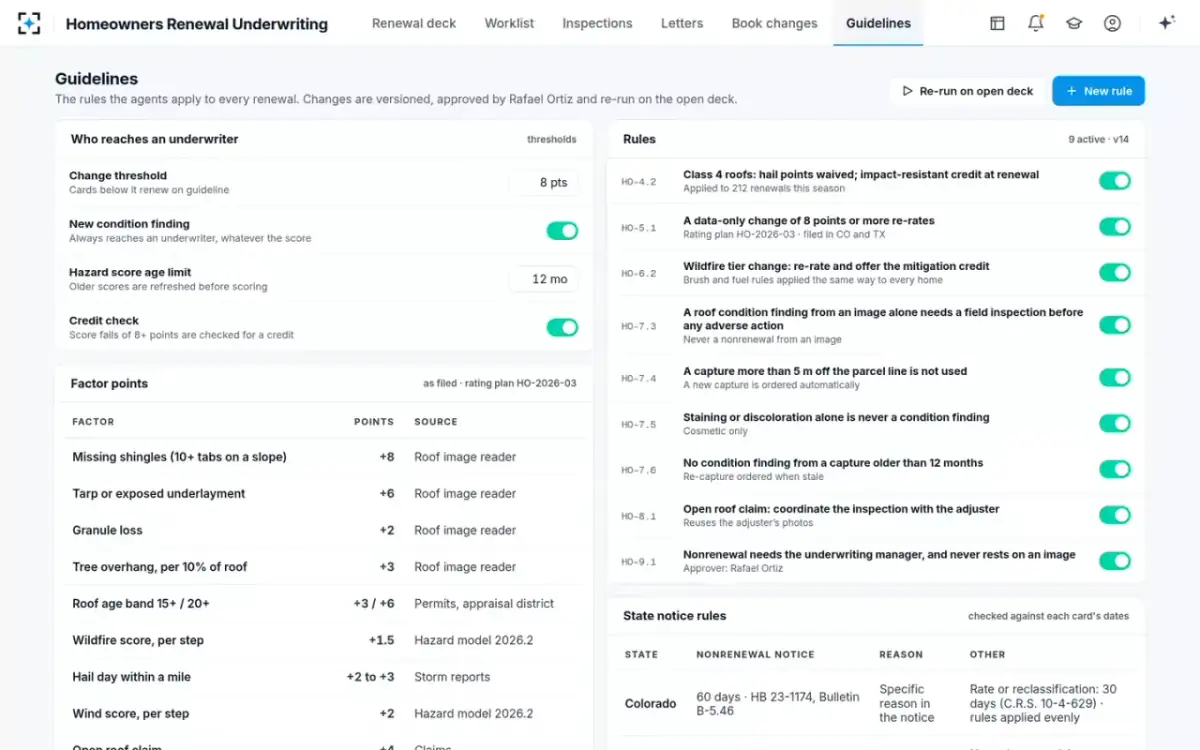Edit the Hazard score age limit field

click(x=543, y=279)
